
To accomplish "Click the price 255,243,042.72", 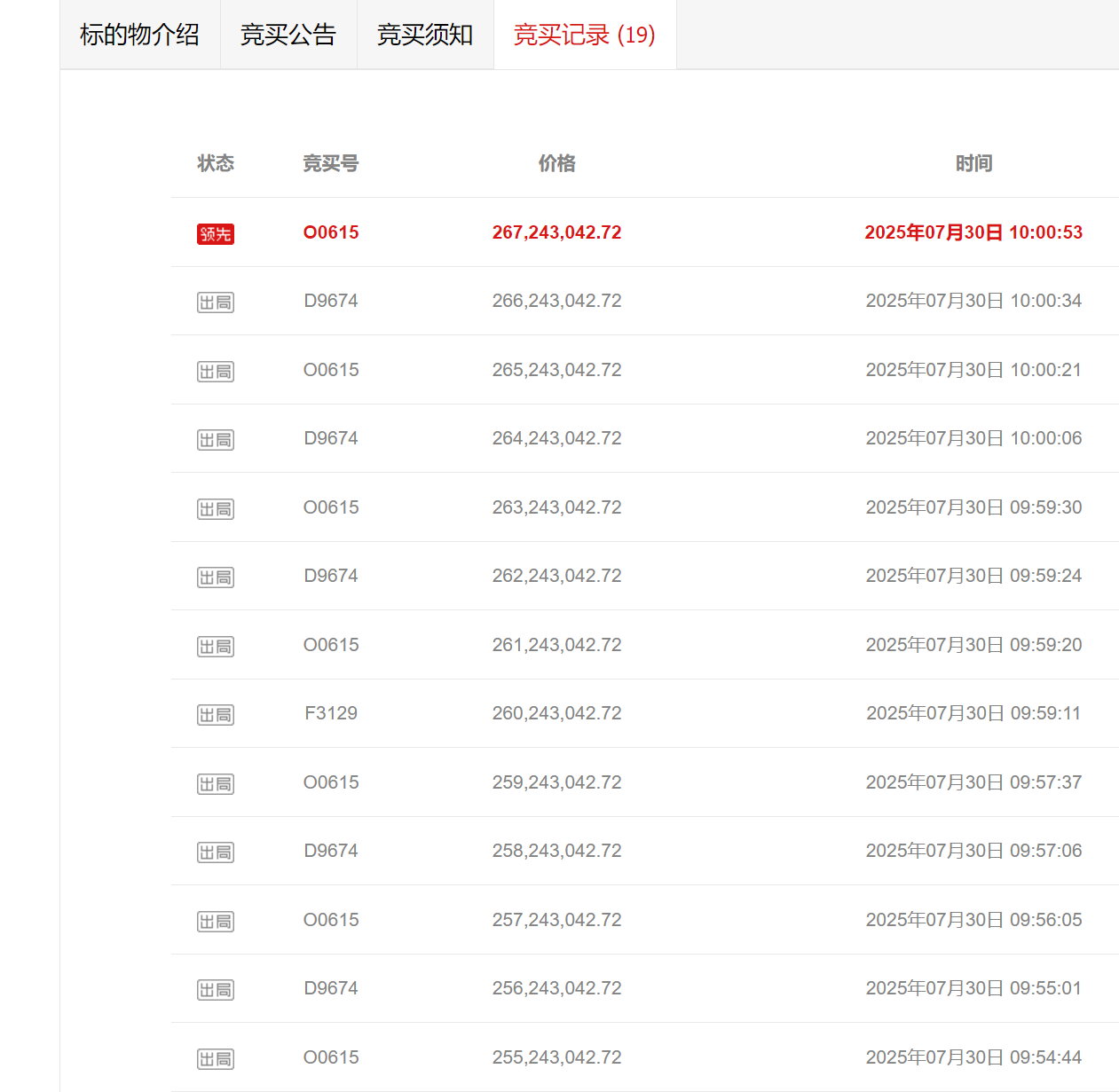I will [557, 1057].
